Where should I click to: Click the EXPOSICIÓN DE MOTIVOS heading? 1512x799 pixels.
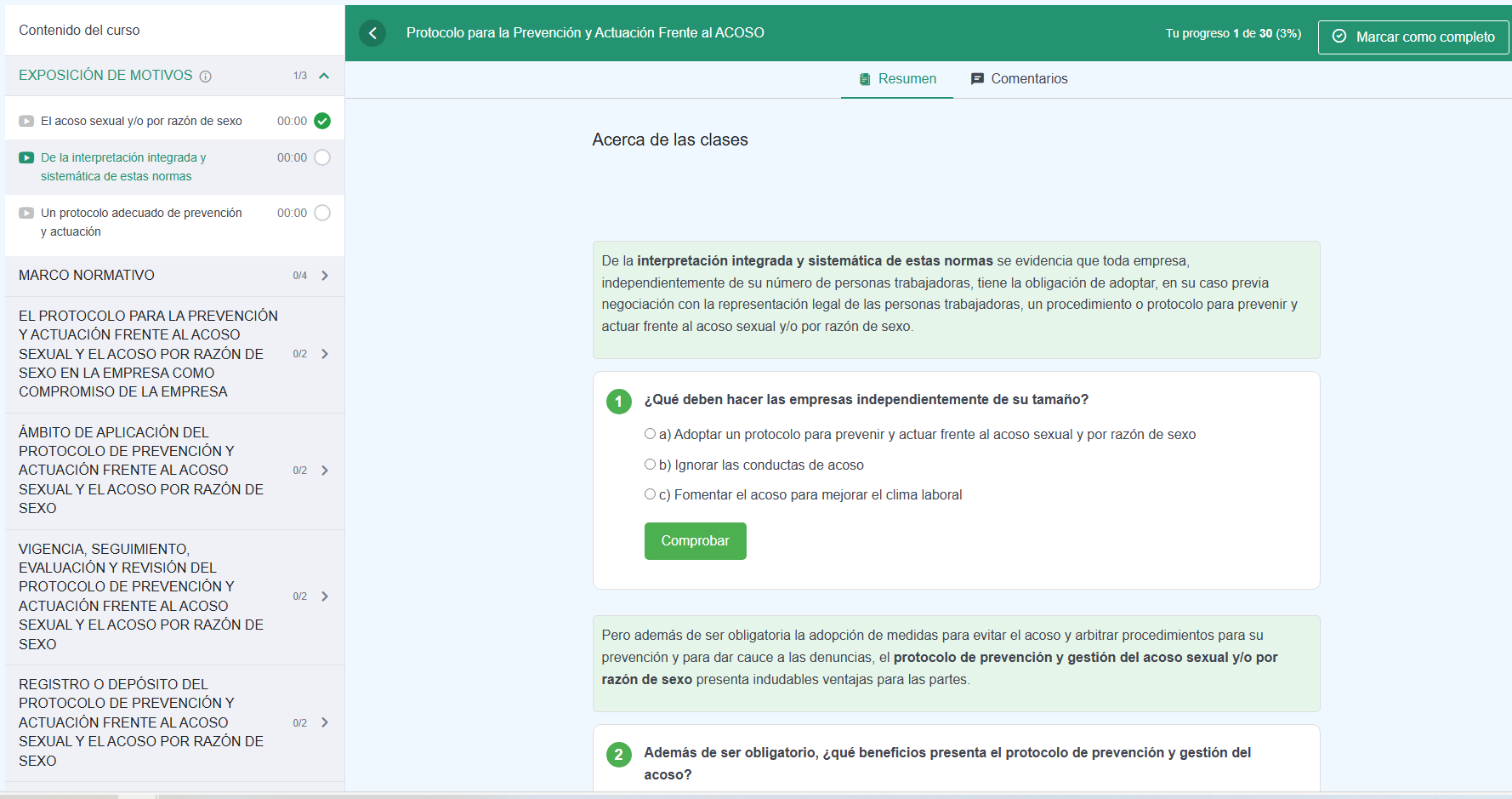(105, 76)
